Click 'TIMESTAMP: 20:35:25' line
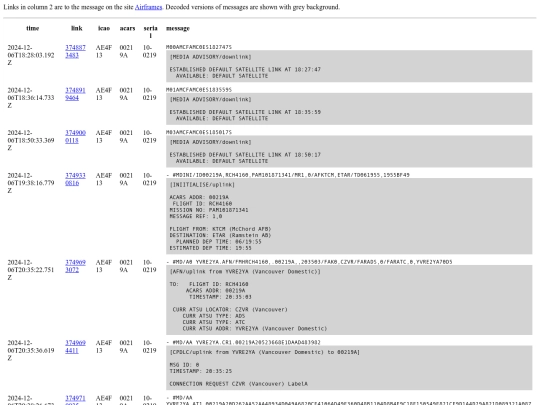This screenshot has height=405, width=540. 200,371
